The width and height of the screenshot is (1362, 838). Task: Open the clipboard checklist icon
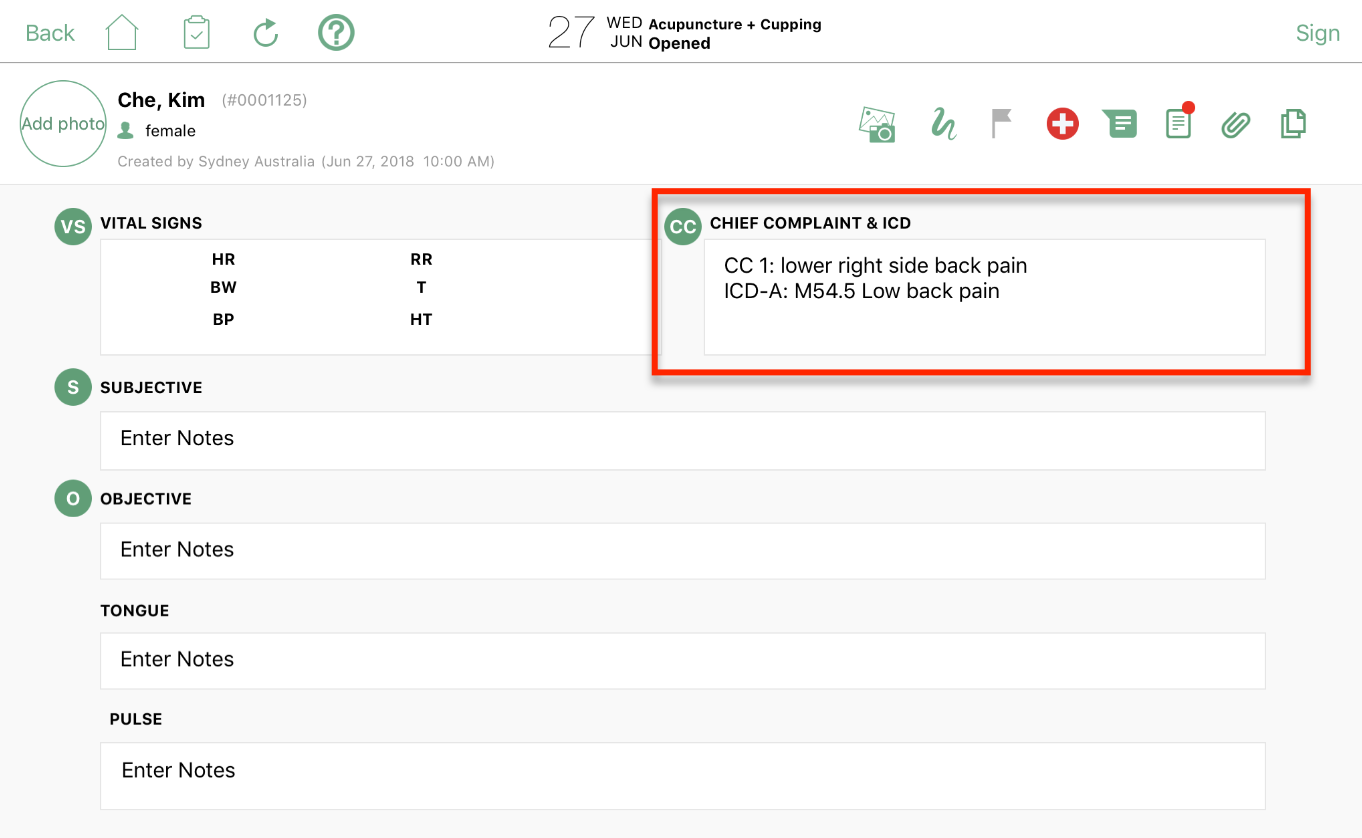click(196, 33)
